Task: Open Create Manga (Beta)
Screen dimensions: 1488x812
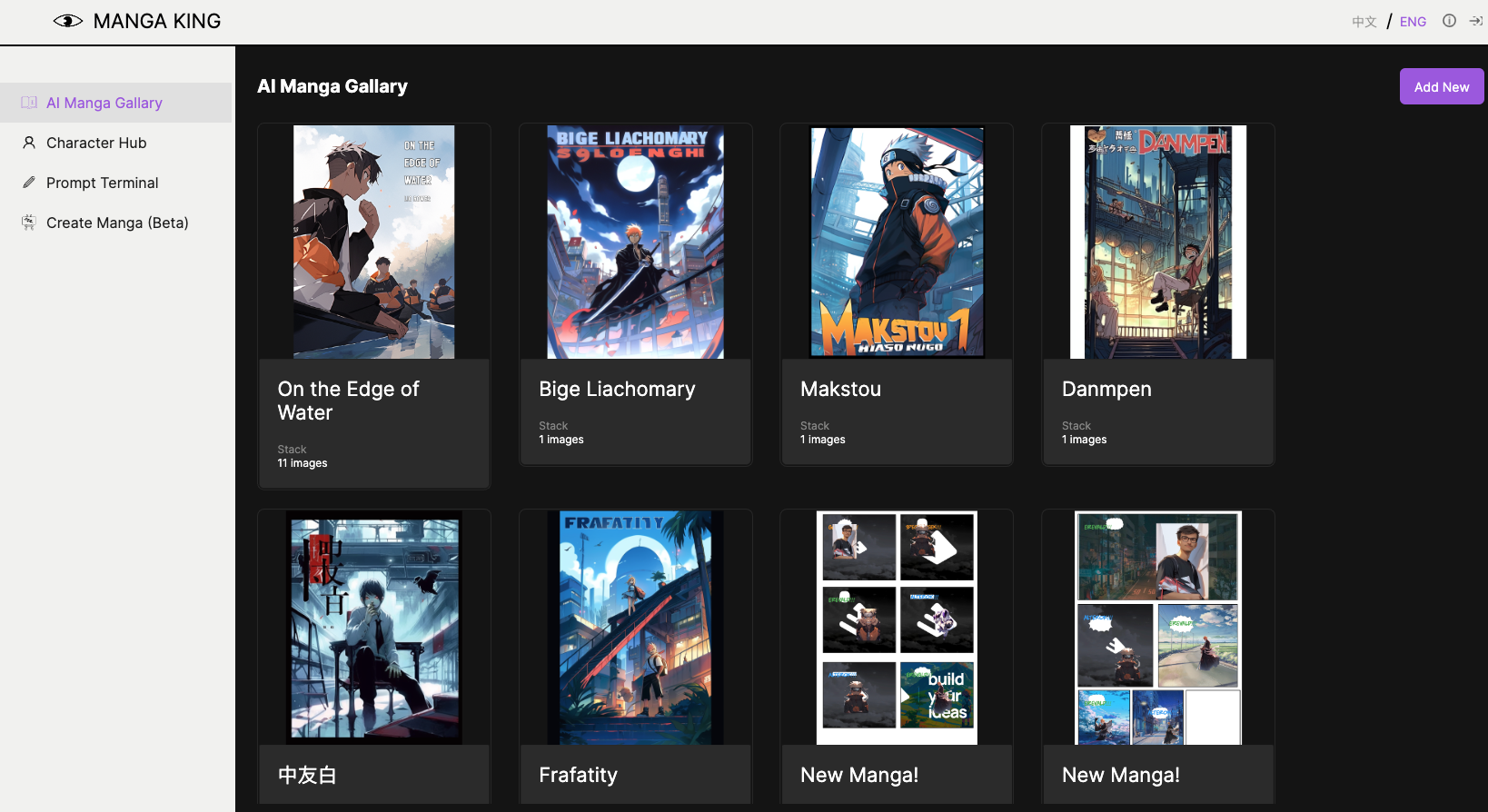Action: point(115,223)
